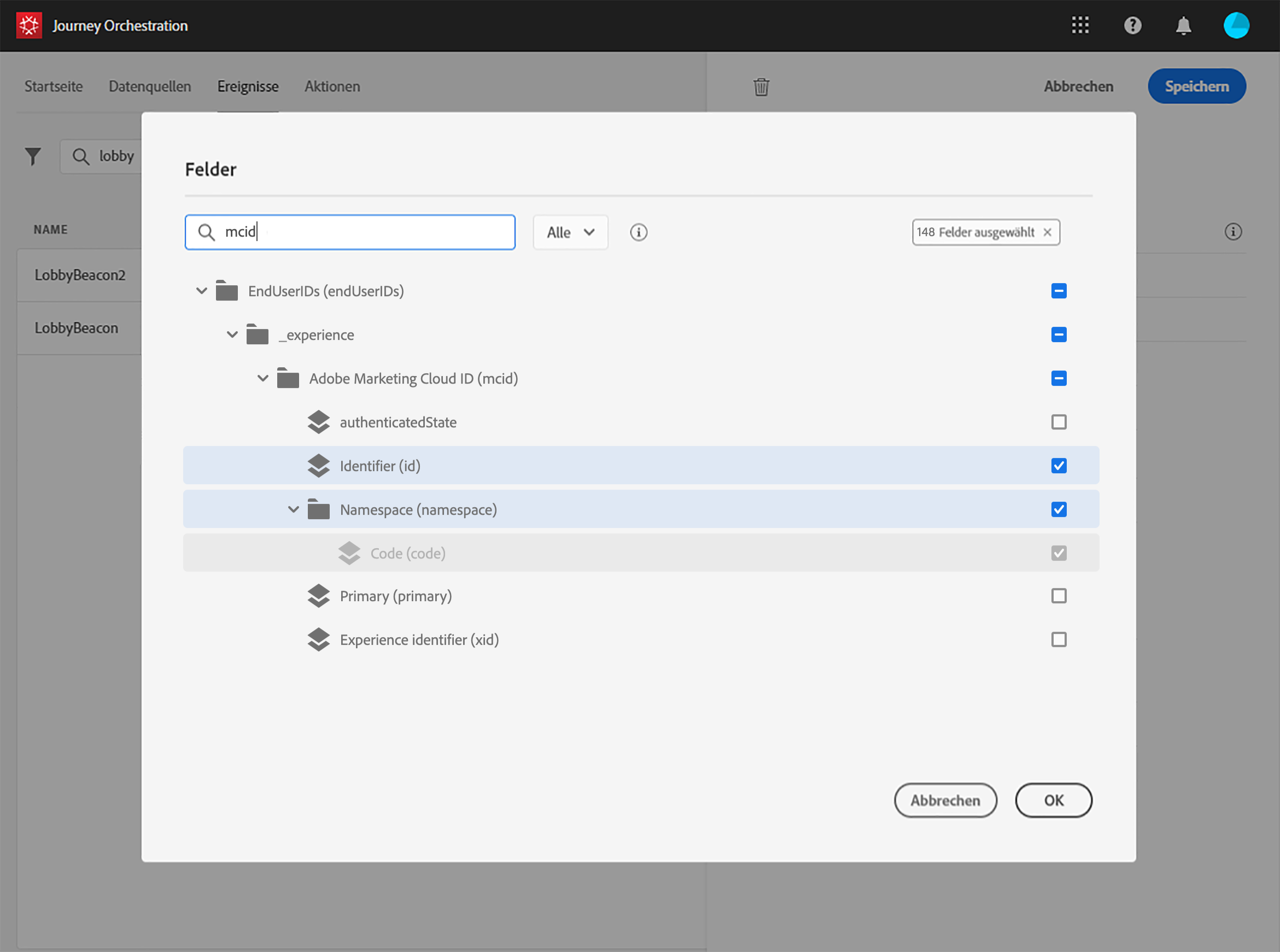
Task: Go to the Aktionen tab
Action: (x=332, y=86)
